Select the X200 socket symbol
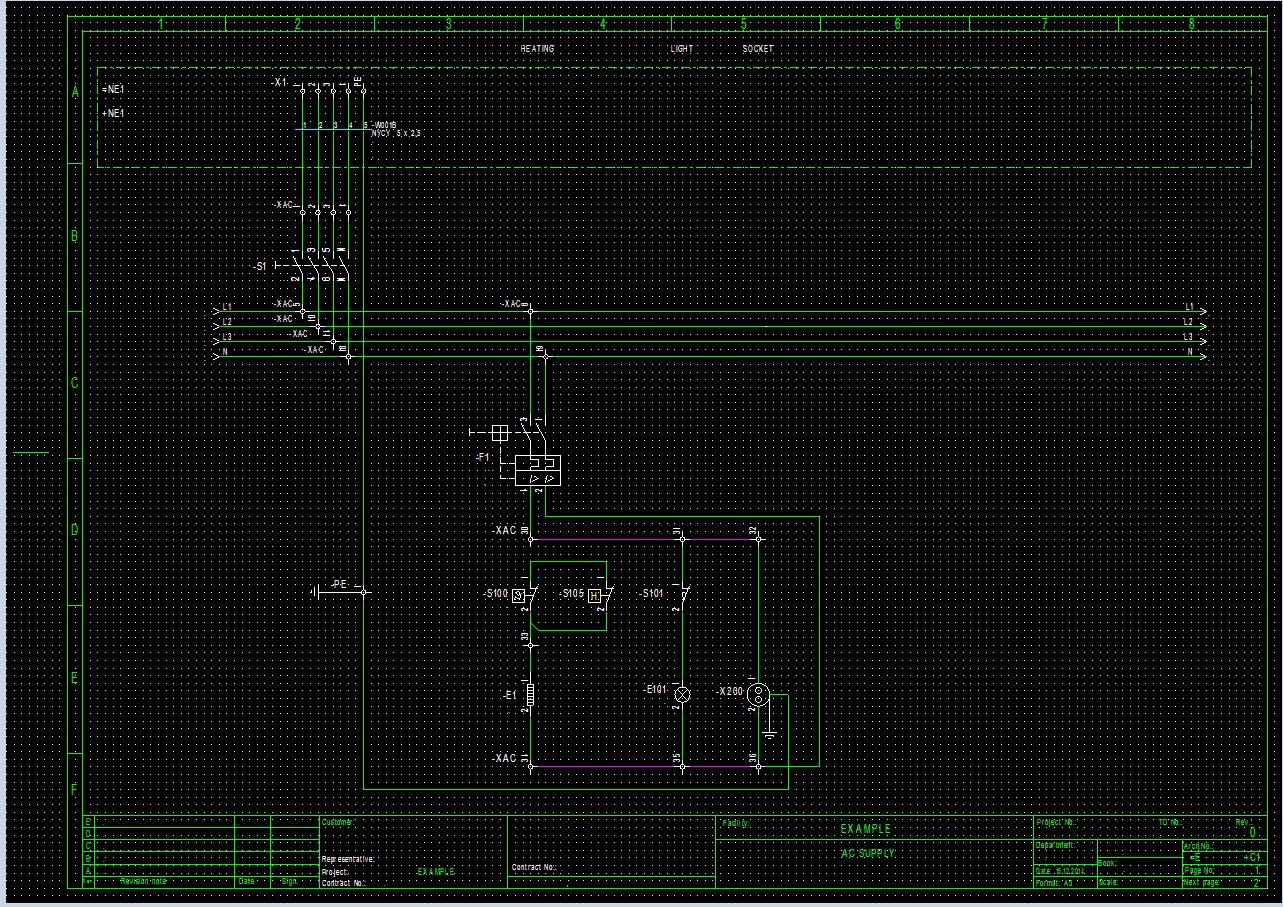This screenshot has width=1283, height=907. pyautogui.click(x=758, y=692)
